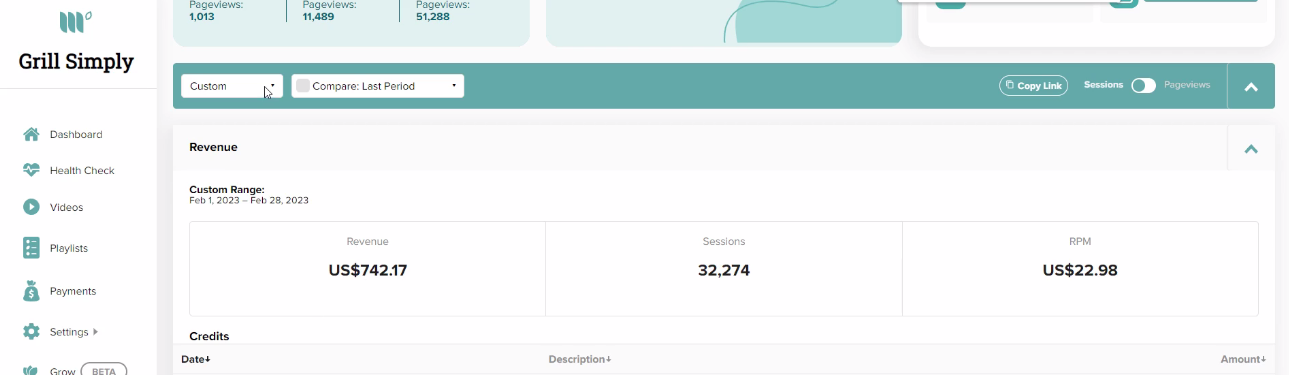
Task: Click the Copy Link button
Action: (1034, 86)
